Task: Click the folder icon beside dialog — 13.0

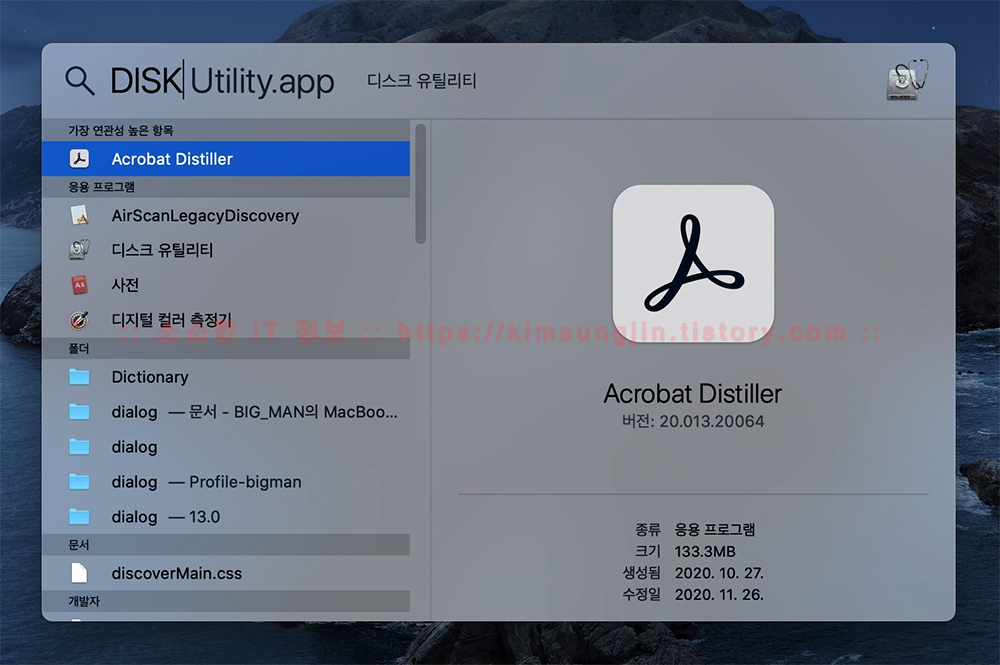Action: click(x=80, y=516)
